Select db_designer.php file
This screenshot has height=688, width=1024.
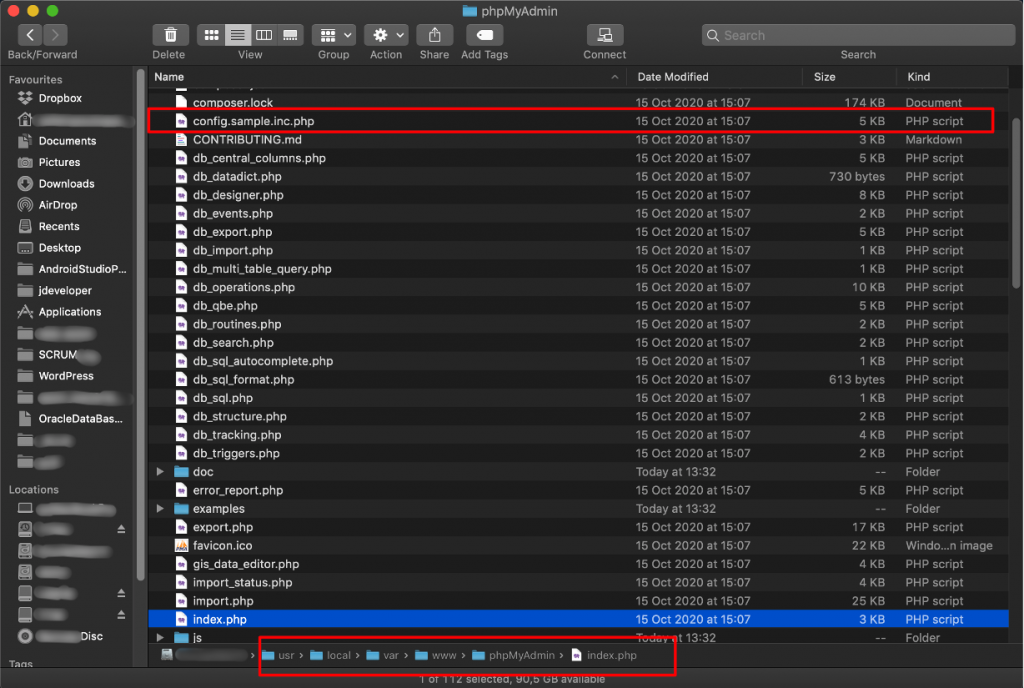point(579,195)
